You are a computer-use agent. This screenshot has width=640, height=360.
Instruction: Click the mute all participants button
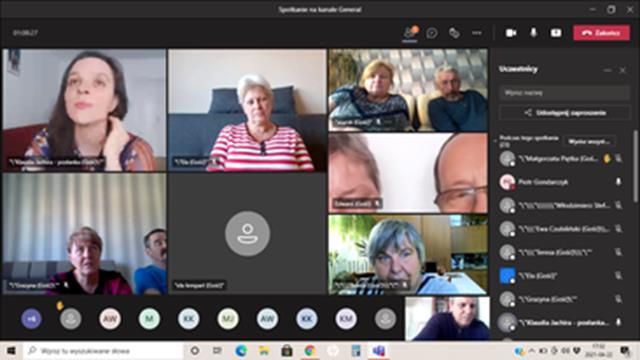(589, 142)
